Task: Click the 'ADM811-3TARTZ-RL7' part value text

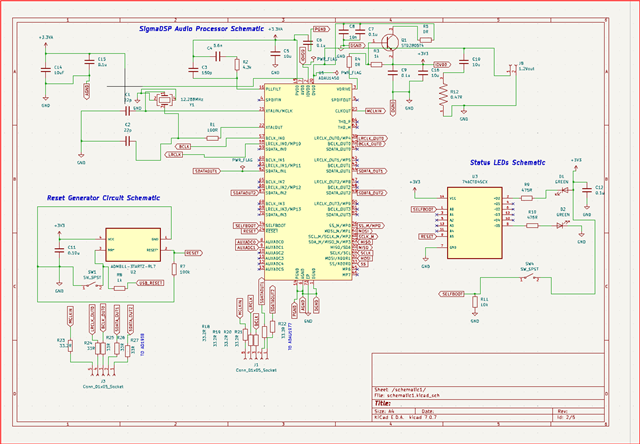Action: click(133, 266)
